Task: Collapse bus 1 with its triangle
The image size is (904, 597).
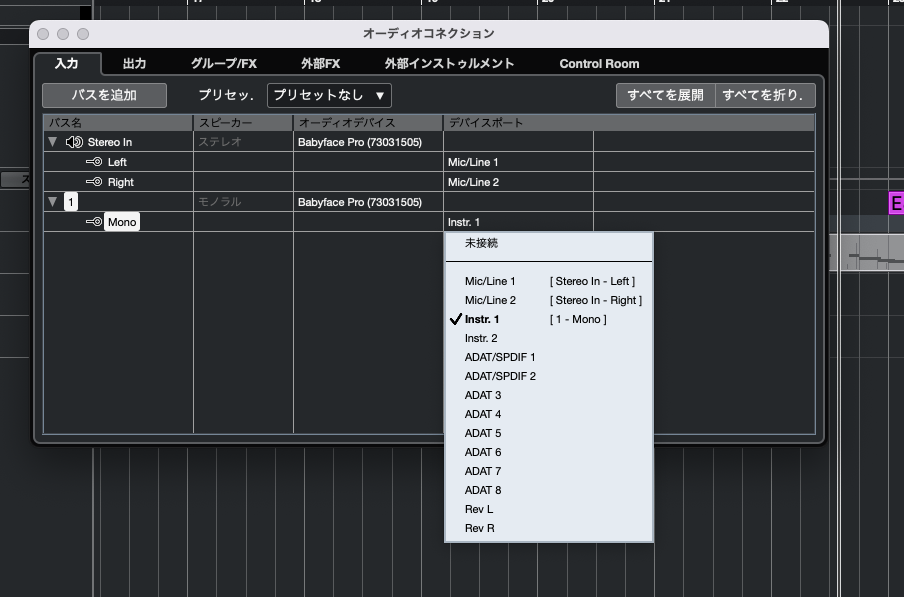Action: [53, 202]
